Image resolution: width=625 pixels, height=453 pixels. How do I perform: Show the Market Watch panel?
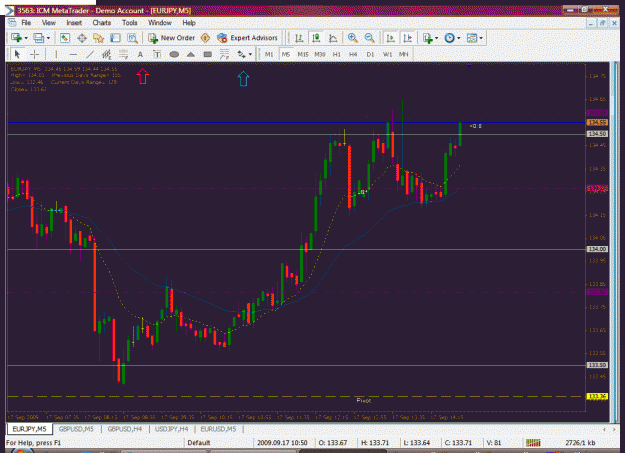point(65,38)
